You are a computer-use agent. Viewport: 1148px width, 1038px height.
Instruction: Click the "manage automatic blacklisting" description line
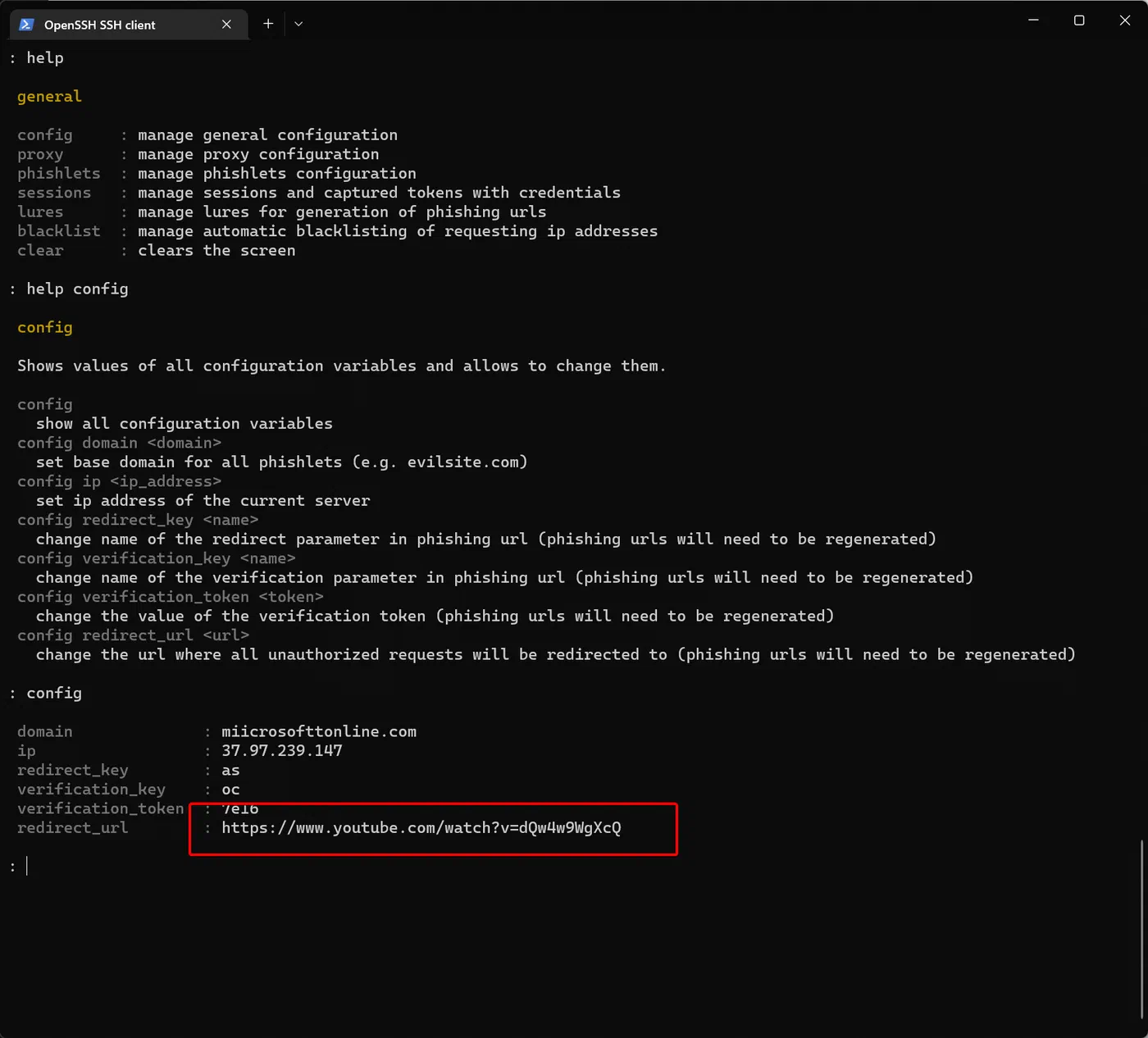click(x=398, y=231)
